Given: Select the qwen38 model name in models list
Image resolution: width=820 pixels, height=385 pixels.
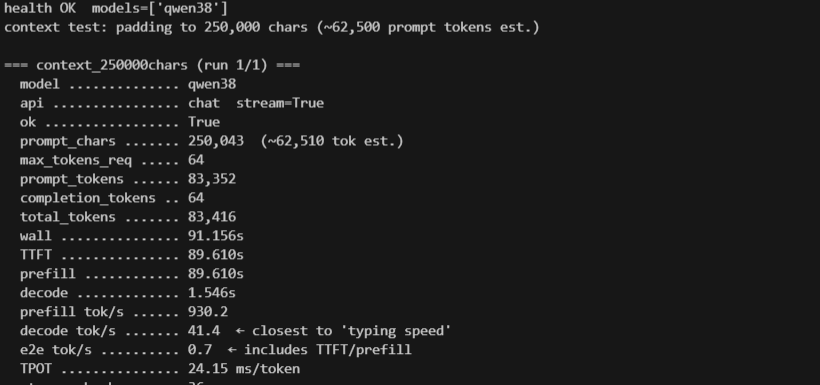Looking at the screenshot, I should pos(189,8).
